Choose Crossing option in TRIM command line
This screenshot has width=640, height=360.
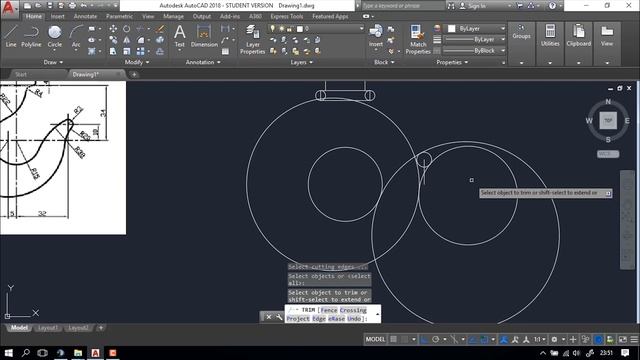click(x=353, y=310)
